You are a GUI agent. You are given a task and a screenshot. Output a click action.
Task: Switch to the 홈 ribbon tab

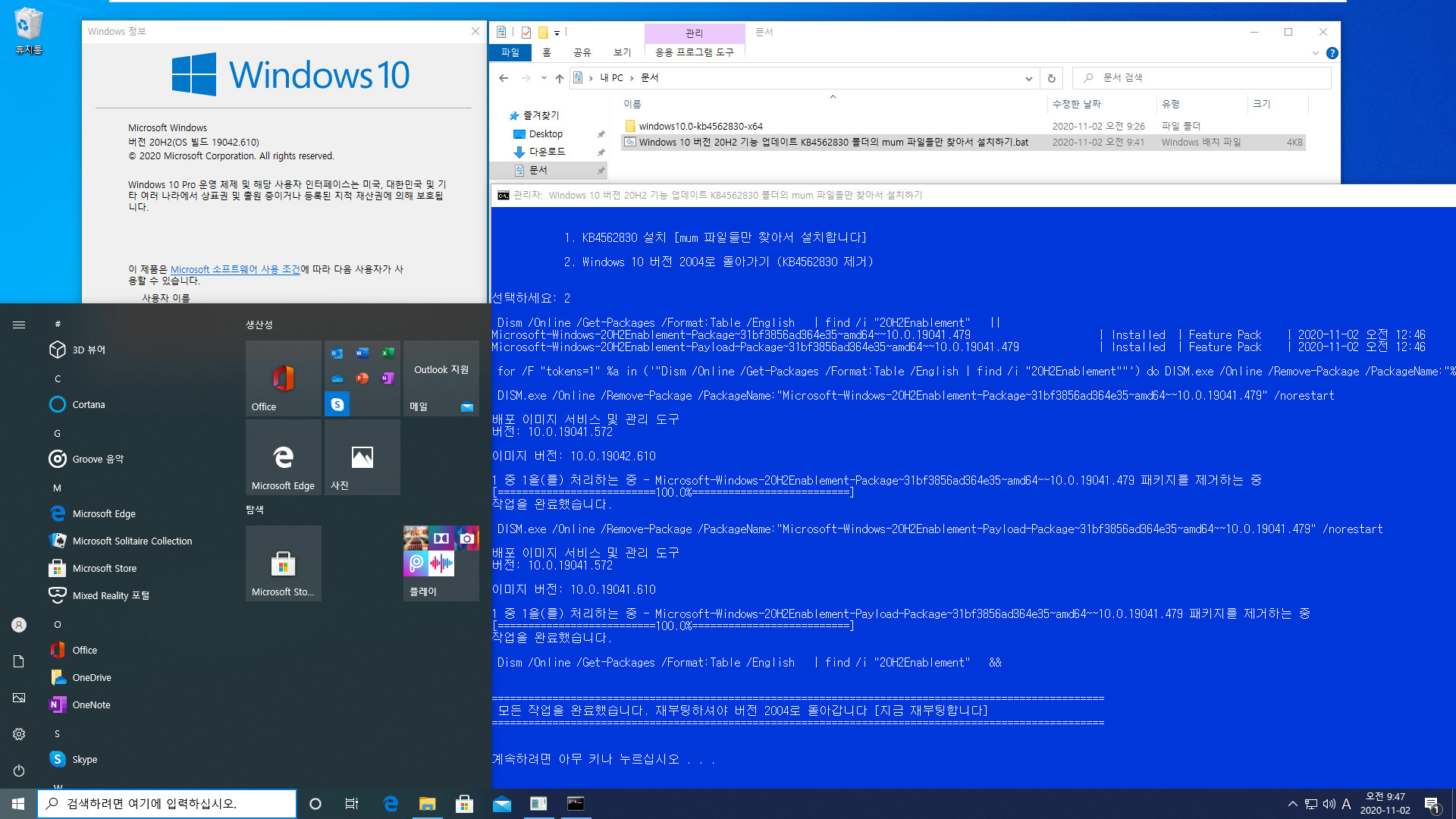(547, 52)
